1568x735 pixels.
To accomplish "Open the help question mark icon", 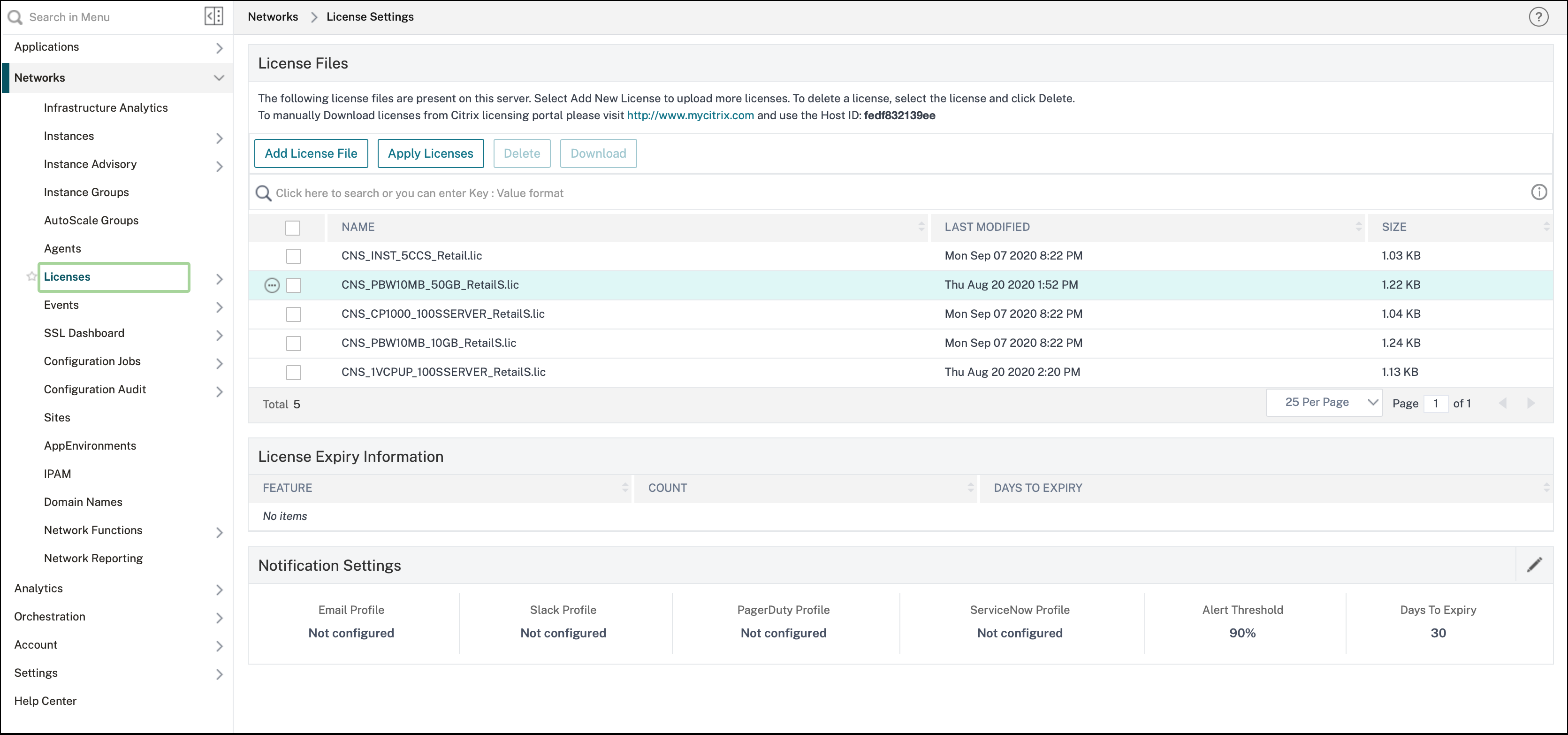I will pos(1538,17).
